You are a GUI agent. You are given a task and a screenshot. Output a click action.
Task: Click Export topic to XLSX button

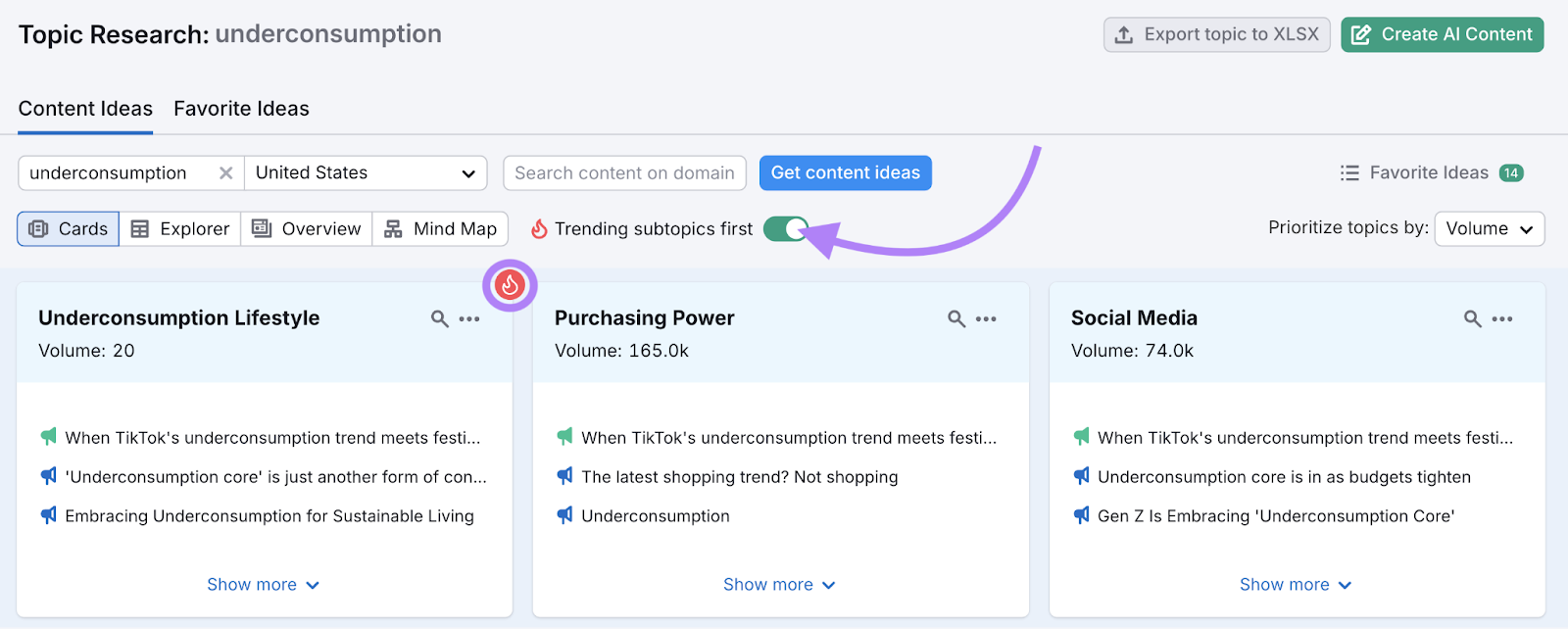[x=1217, y=34]
